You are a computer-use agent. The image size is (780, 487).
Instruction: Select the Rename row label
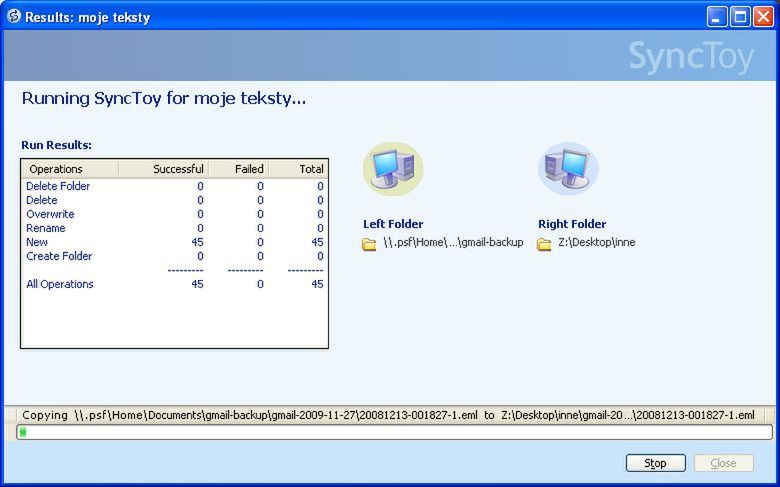[x=46, y=228]
